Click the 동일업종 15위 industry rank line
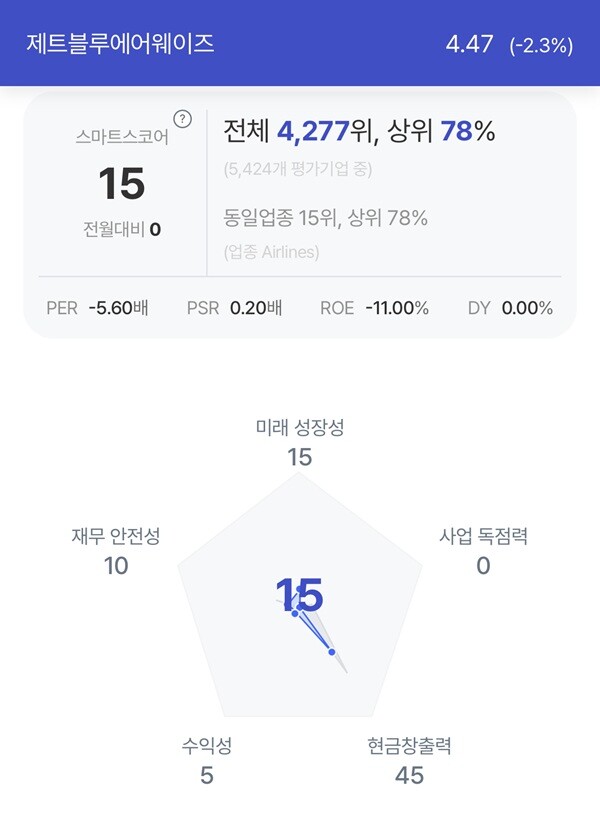This screenshot has height=813, width=600. (325, 218)
